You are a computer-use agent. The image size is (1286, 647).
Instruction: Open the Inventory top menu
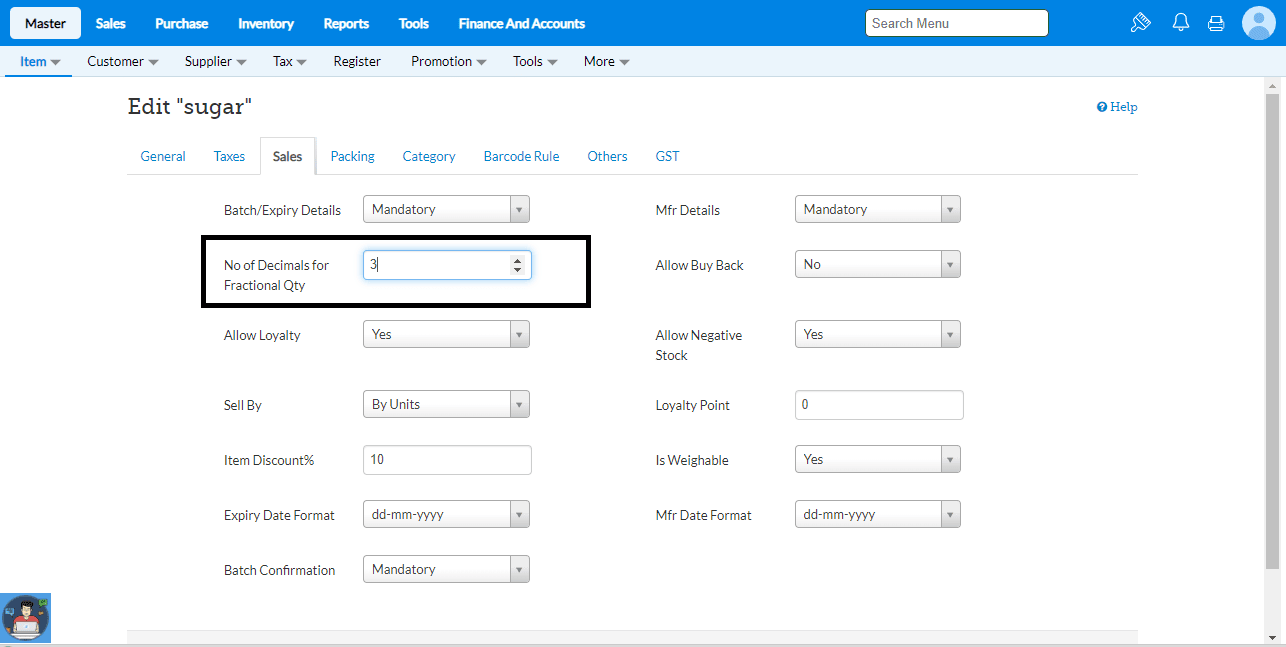266,23
